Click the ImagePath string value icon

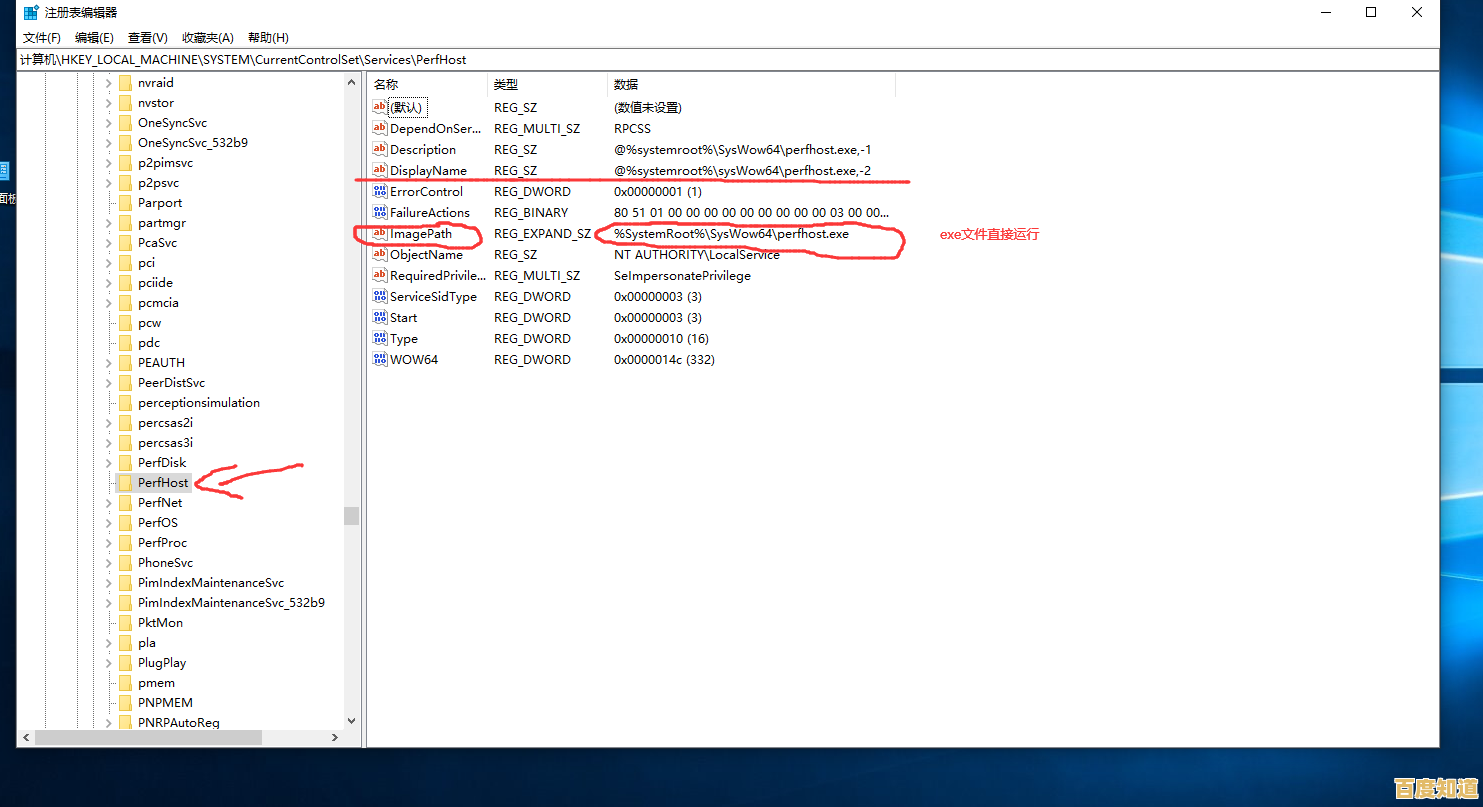(379, 234)
